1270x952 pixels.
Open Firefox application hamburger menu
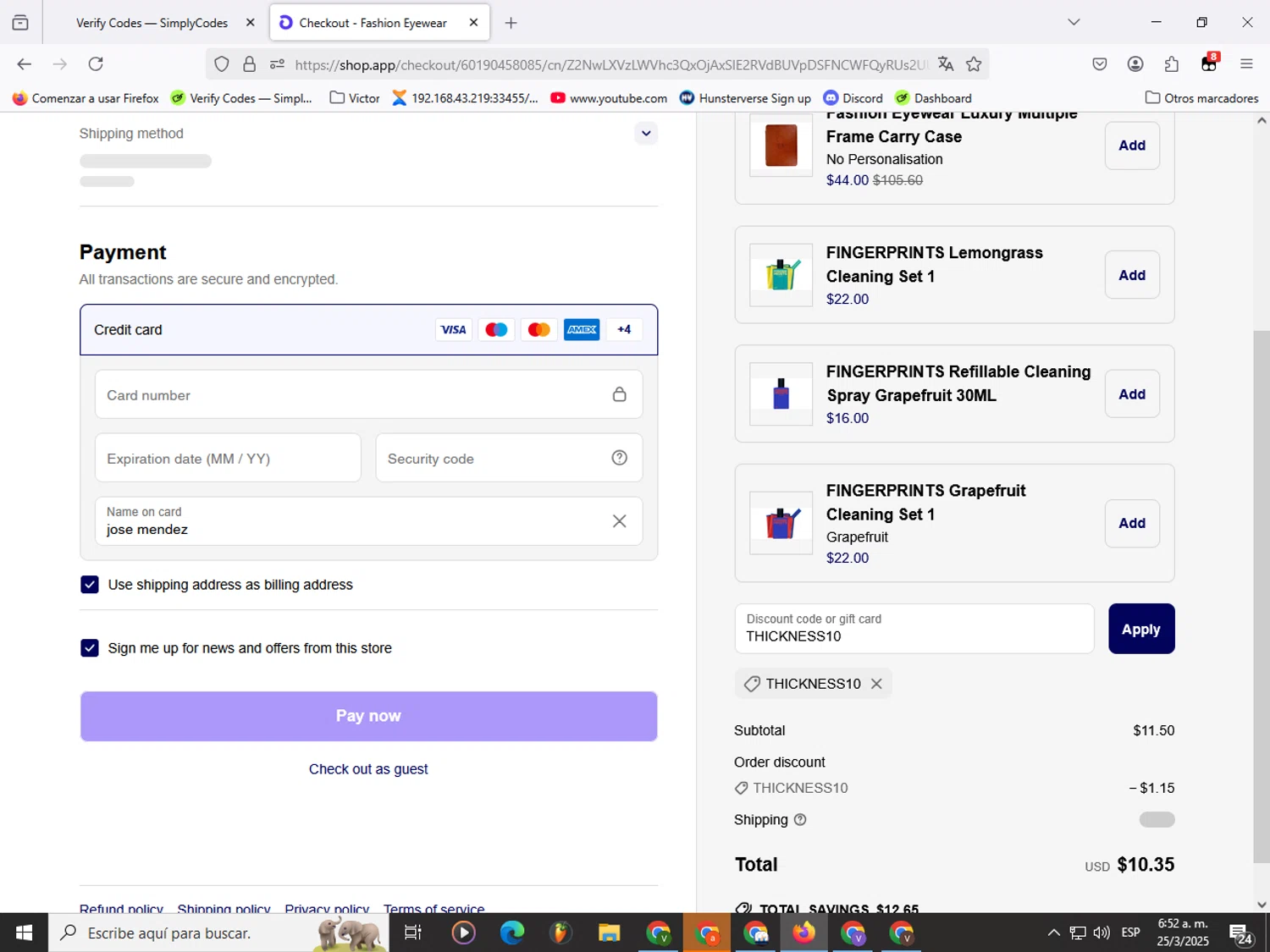[1246, 64]
